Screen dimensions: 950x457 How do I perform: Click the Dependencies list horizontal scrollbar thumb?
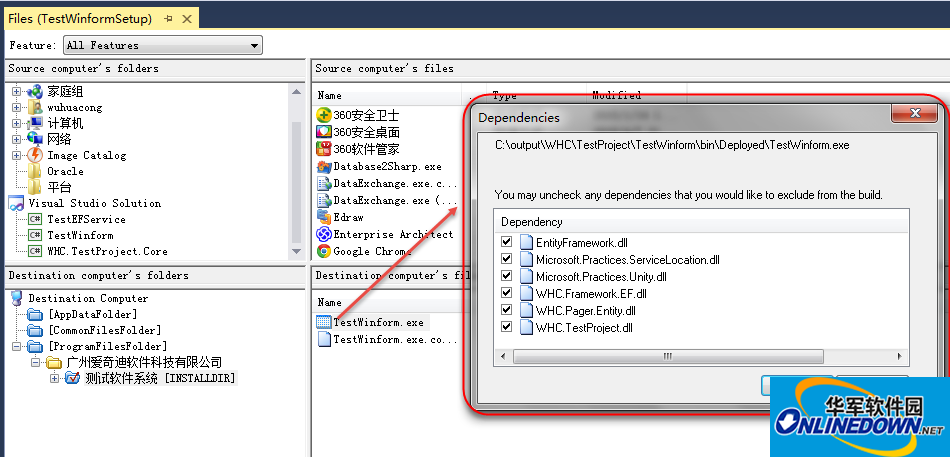click(668, 356)
